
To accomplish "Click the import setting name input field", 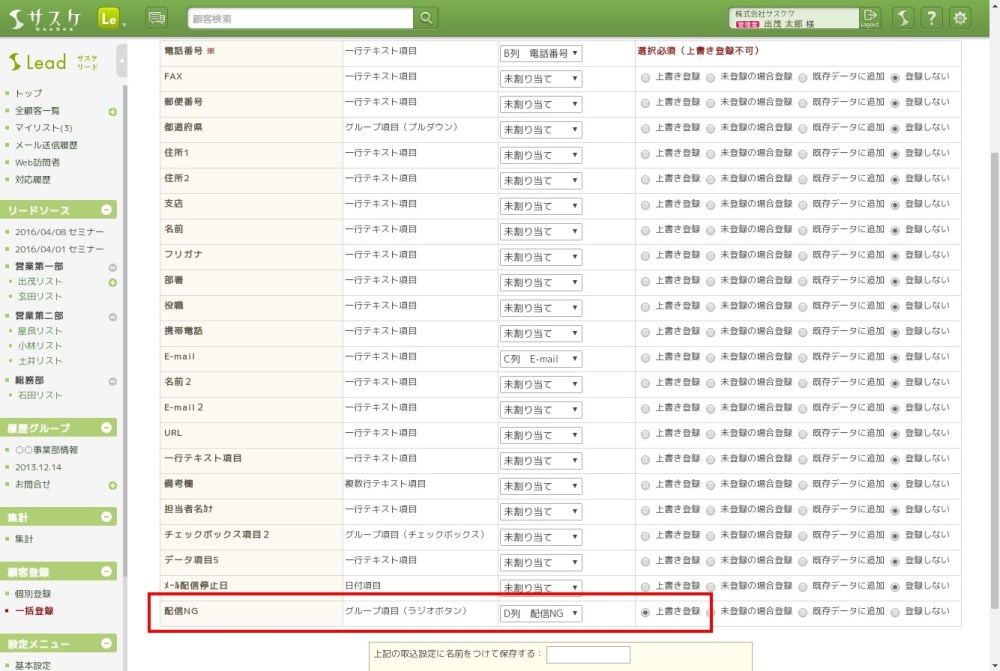I will 589,654.
